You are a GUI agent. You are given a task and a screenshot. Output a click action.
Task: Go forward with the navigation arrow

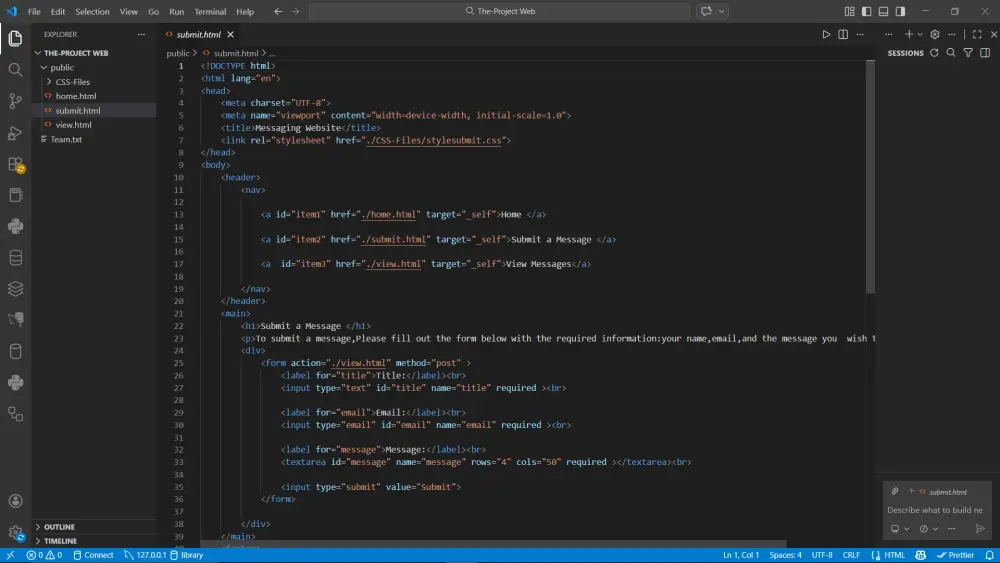[295, 11]
